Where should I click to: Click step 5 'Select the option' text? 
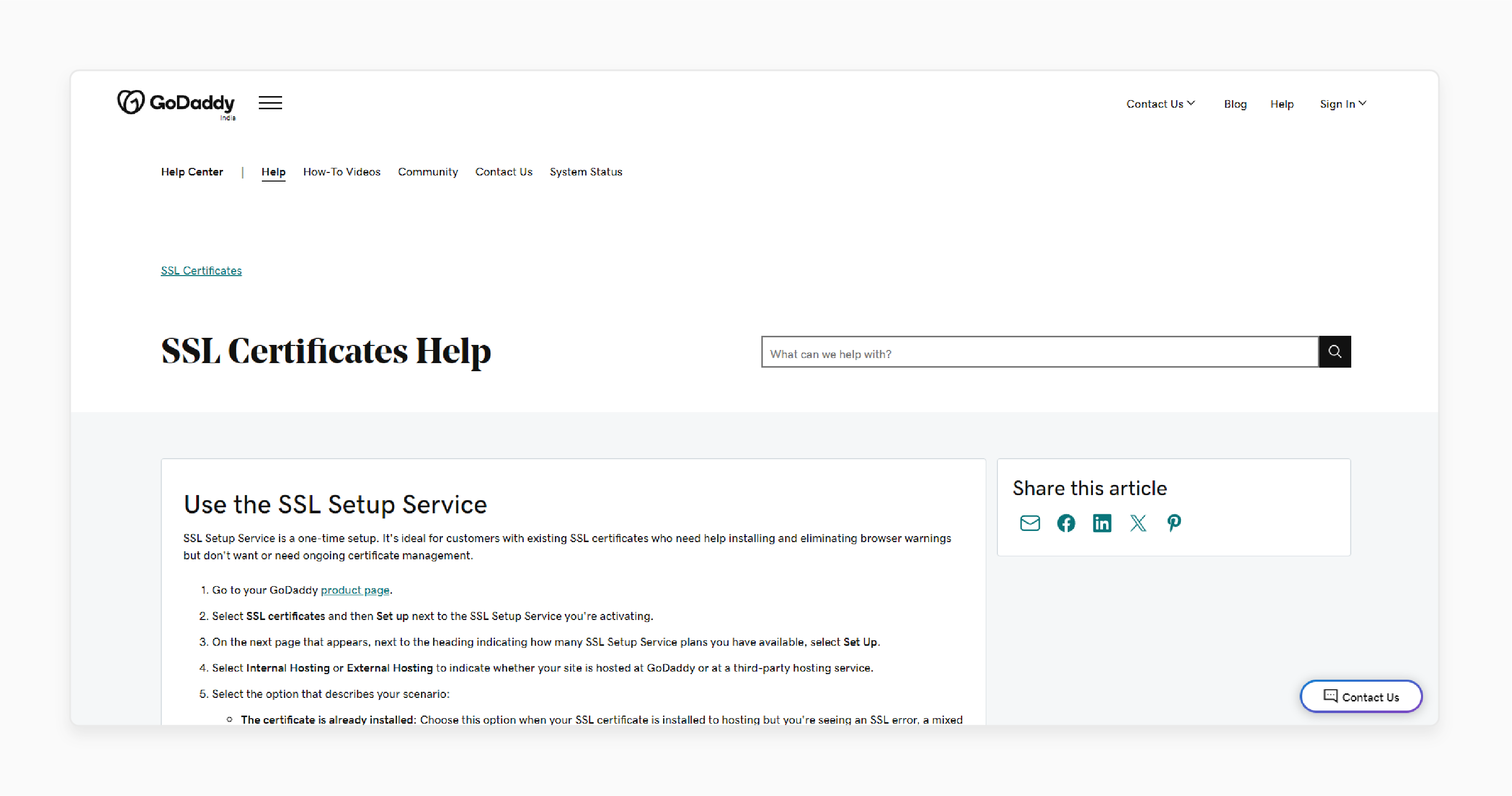pyautogui.click(x=331, y=694)
